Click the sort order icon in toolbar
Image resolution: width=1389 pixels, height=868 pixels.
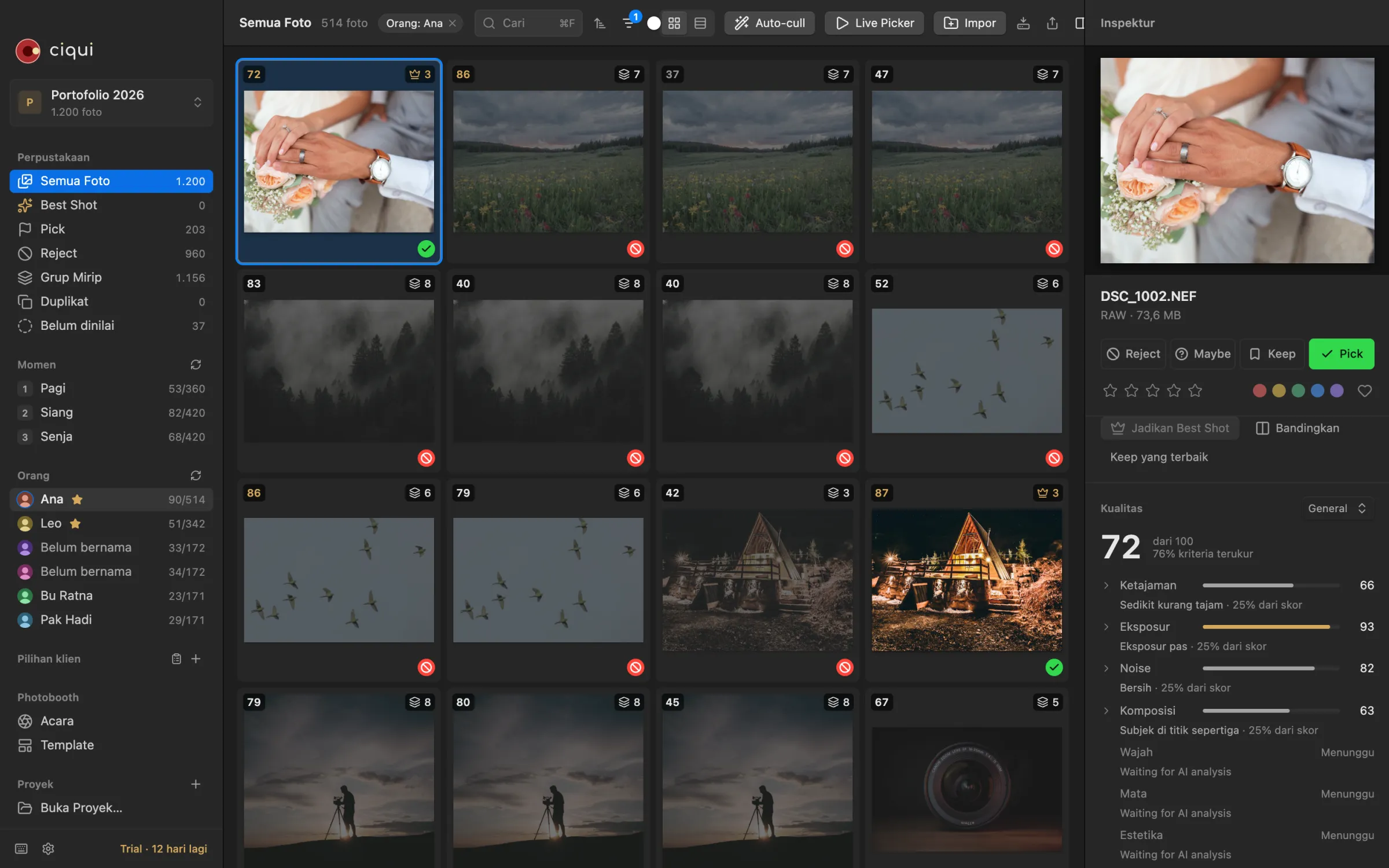pos(600,23)
